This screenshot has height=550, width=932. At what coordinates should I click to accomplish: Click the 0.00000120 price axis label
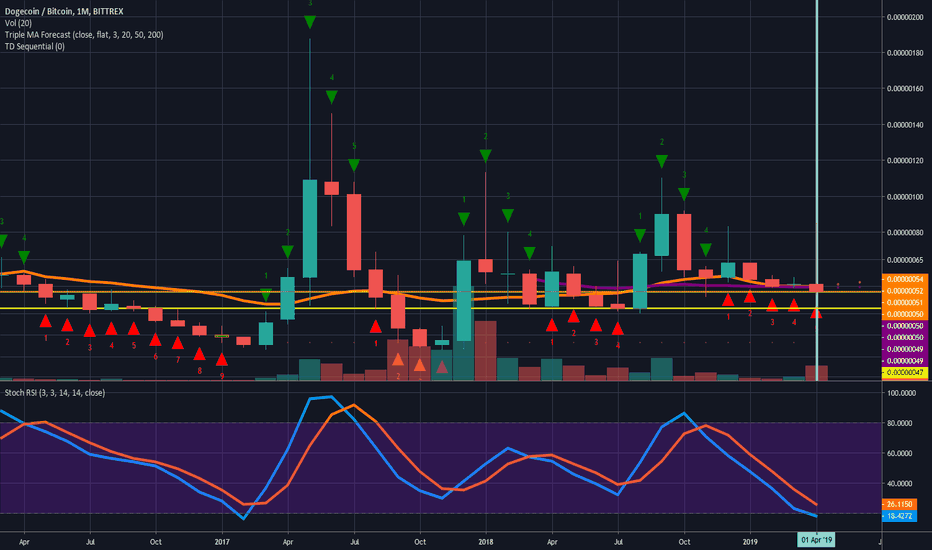point(905,161)
